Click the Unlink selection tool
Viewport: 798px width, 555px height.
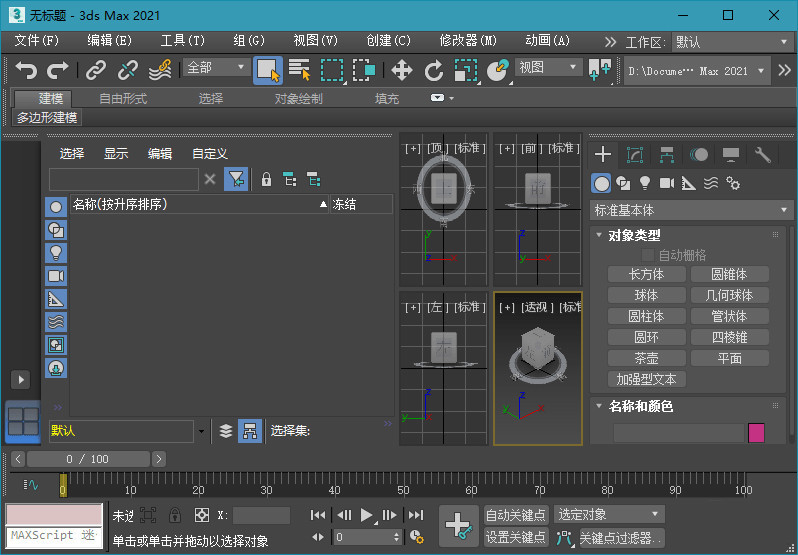click(x=127, y=70)
